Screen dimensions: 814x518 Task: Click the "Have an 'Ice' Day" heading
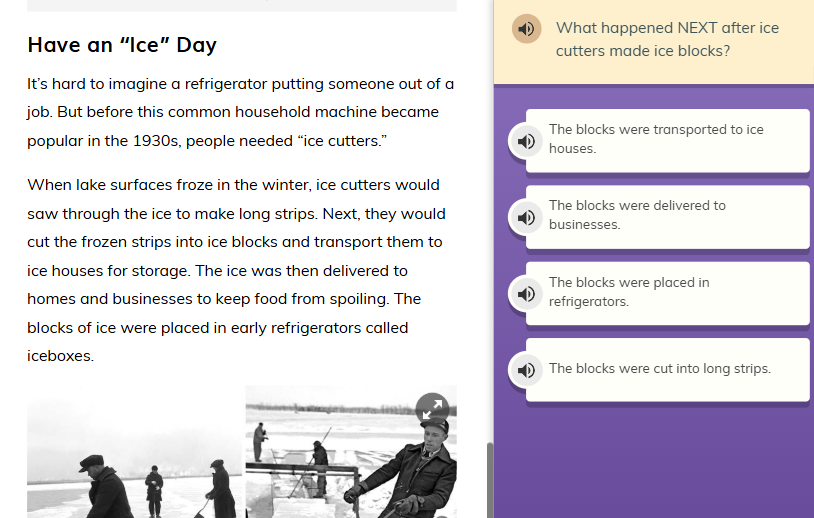(x=122, y=45)
